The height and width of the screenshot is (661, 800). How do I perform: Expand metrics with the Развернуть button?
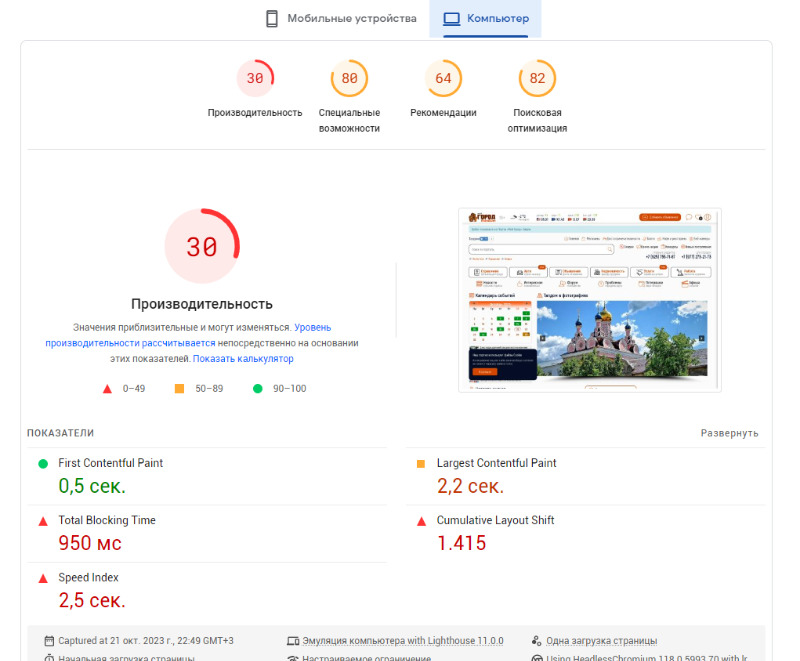[x=729, y=433]
